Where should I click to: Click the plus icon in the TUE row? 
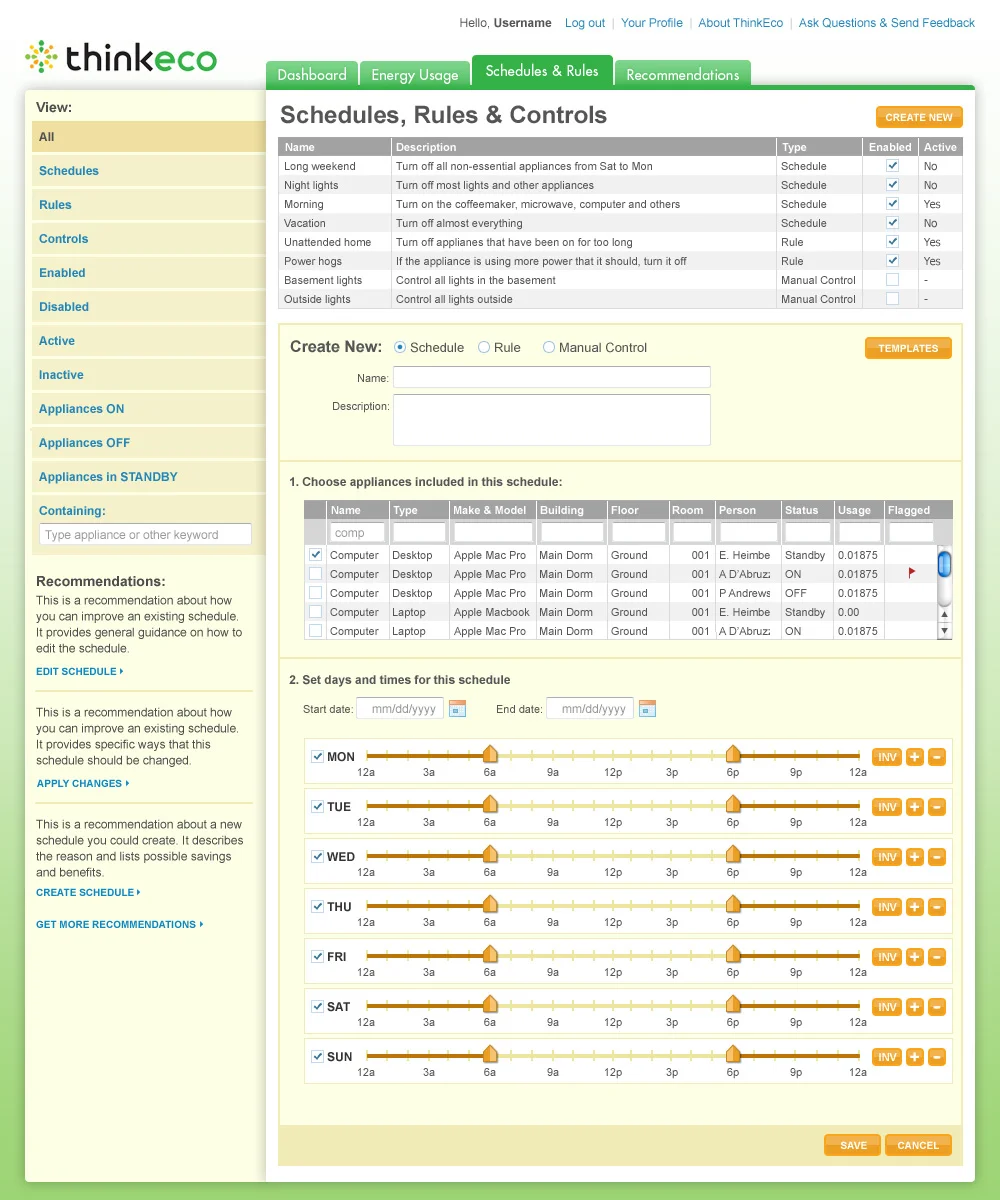click(x=914, y=807)
